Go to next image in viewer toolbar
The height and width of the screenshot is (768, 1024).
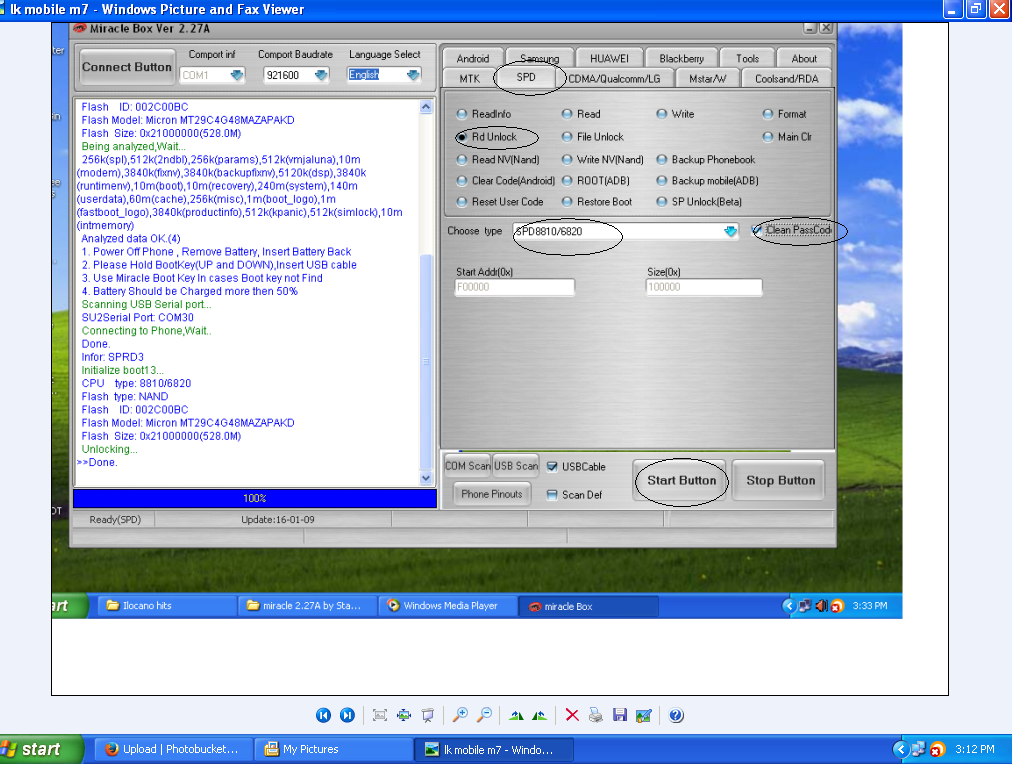coord(347,715)
